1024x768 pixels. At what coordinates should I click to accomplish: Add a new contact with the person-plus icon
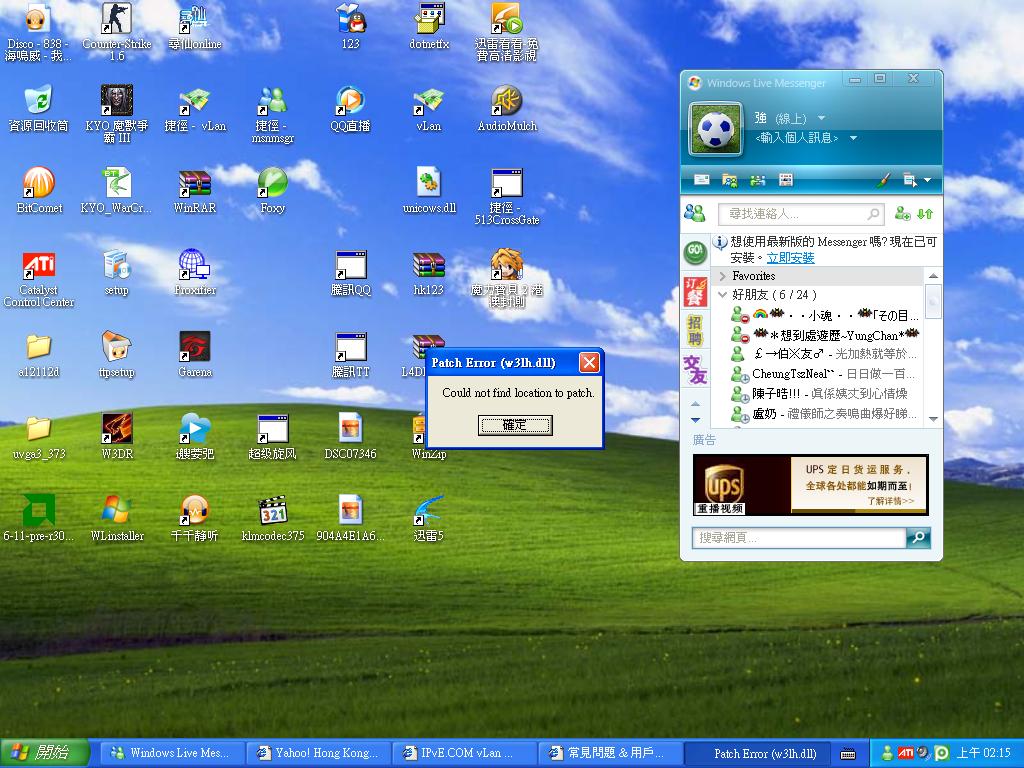tap(901, 214)
